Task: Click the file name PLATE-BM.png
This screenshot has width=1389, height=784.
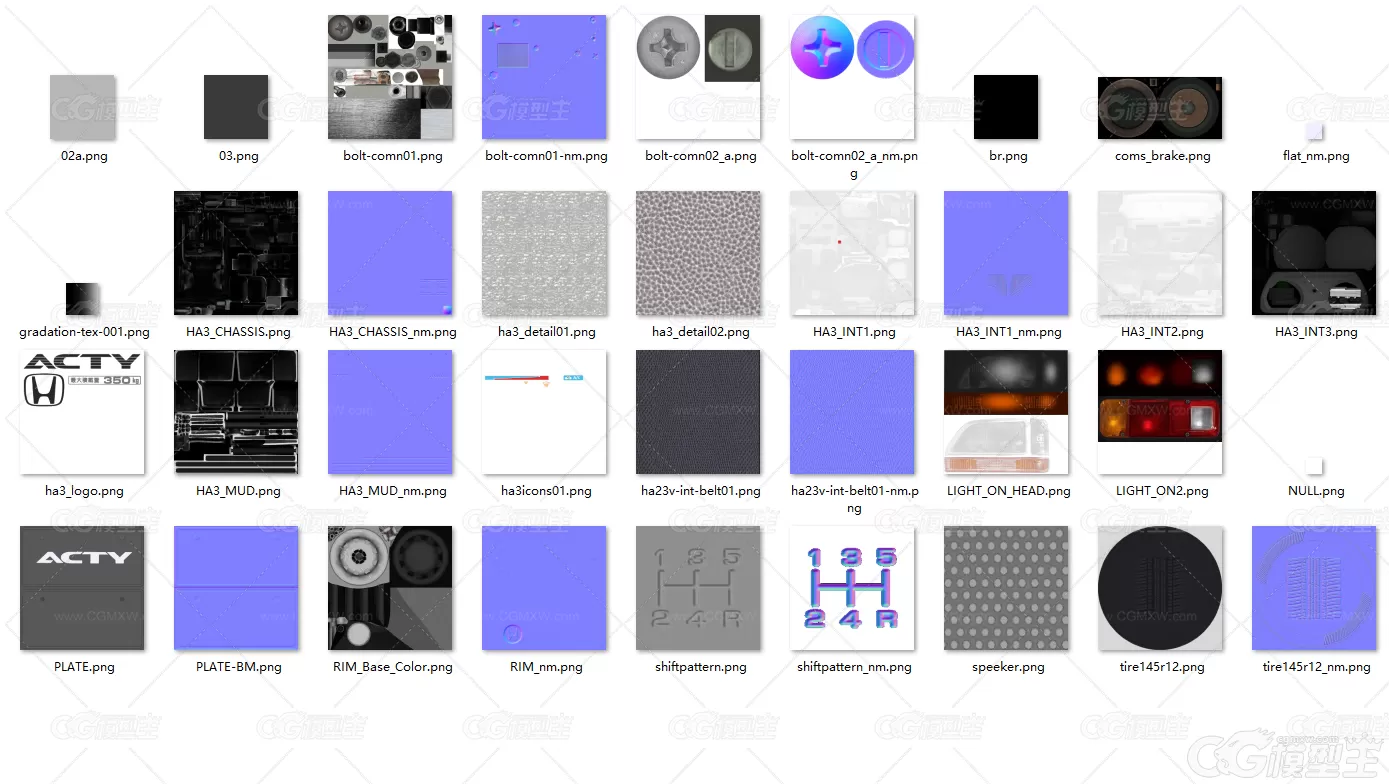Action: click(238, 667)
